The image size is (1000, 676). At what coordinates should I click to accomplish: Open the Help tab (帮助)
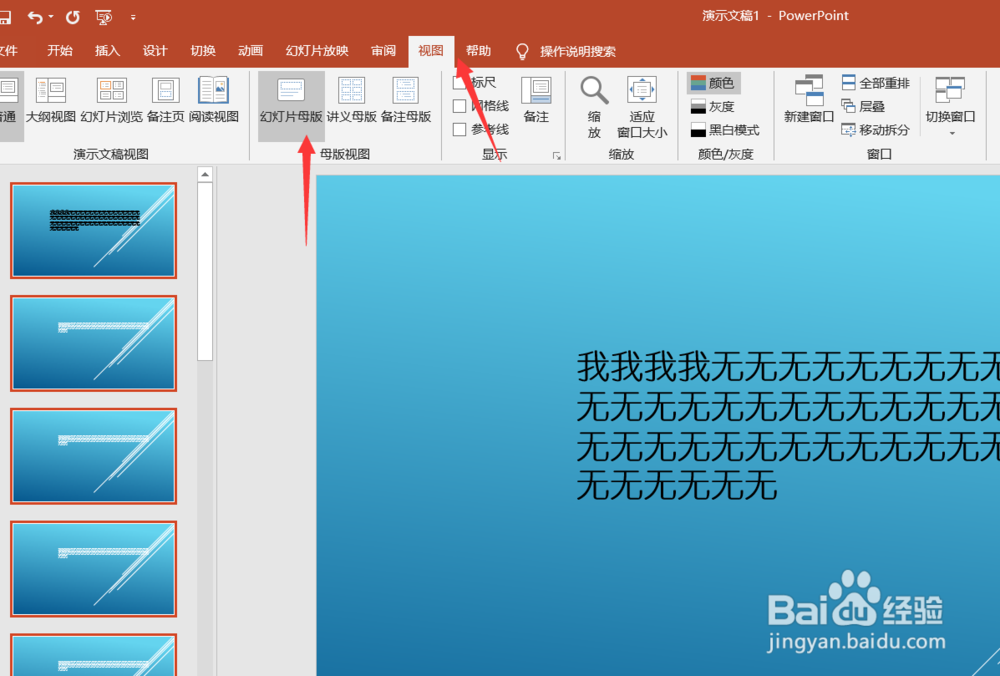[478, 51]
